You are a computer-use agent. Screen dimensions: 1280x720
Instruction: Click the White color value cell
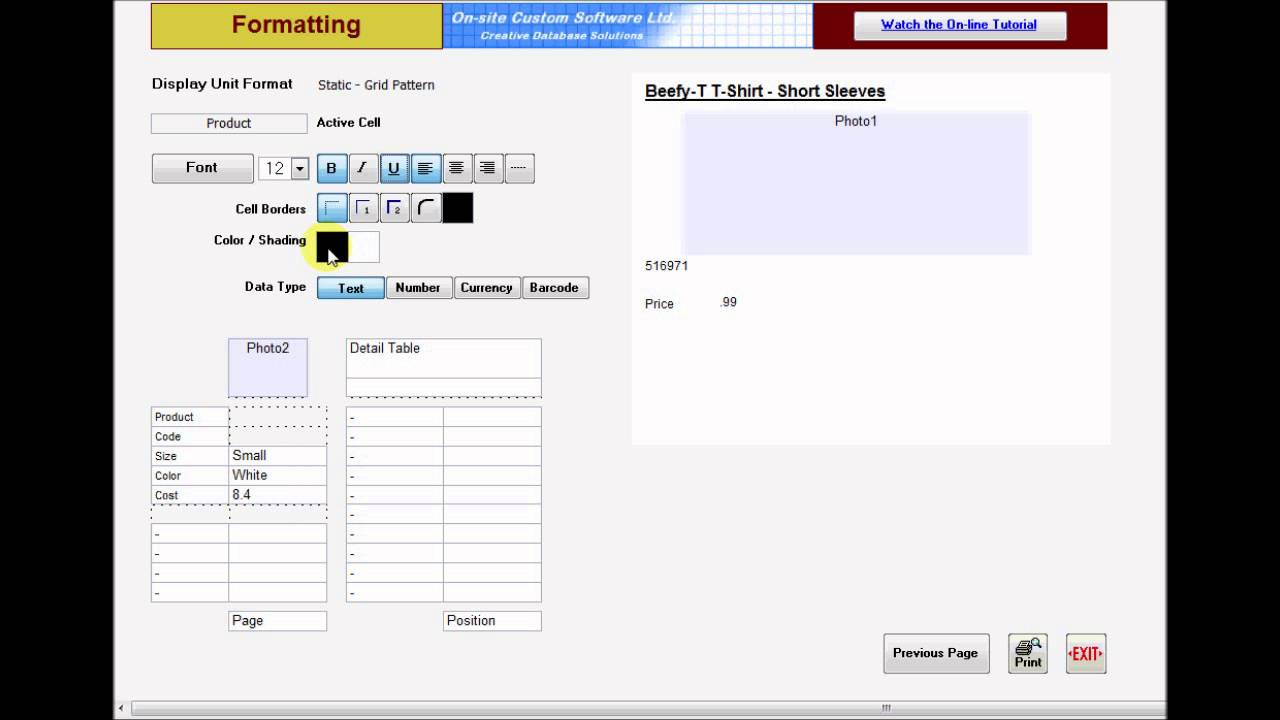click(x=277, y=476)
